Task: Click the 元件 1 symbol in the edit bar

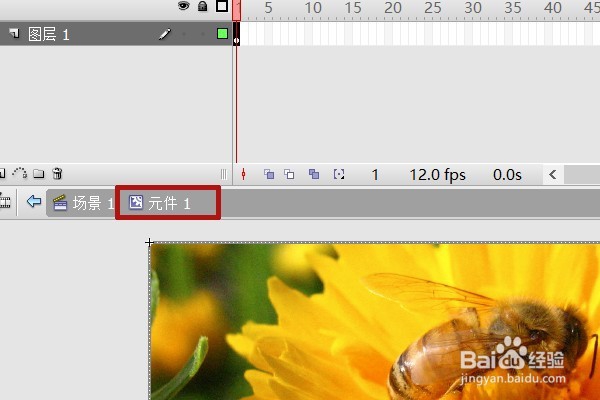Action: pyautogui.click(x=159, y=203)
